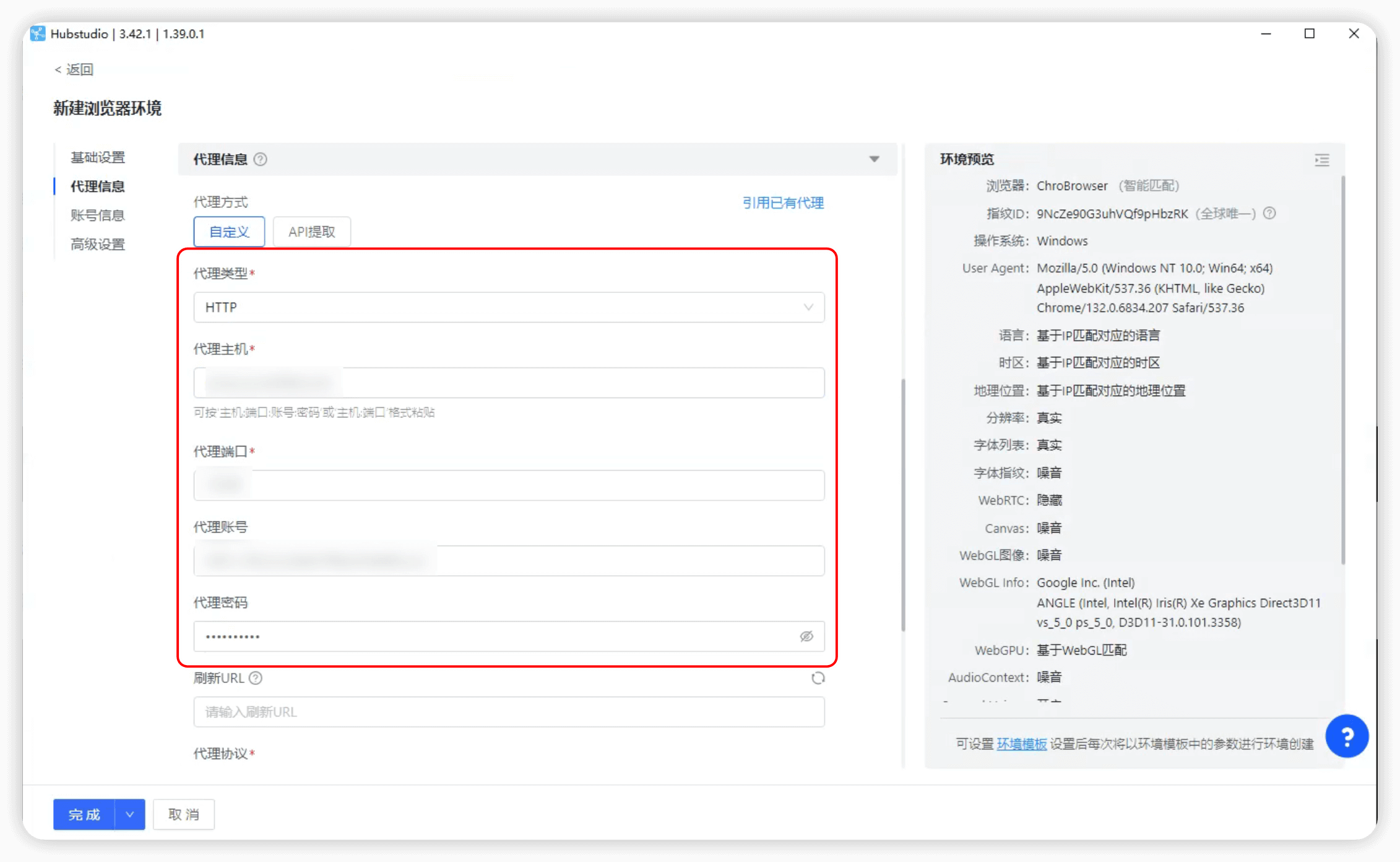Open dropdown arrow beside 完成 button
Screen dimensions: 1400x862
pos(129,814)
